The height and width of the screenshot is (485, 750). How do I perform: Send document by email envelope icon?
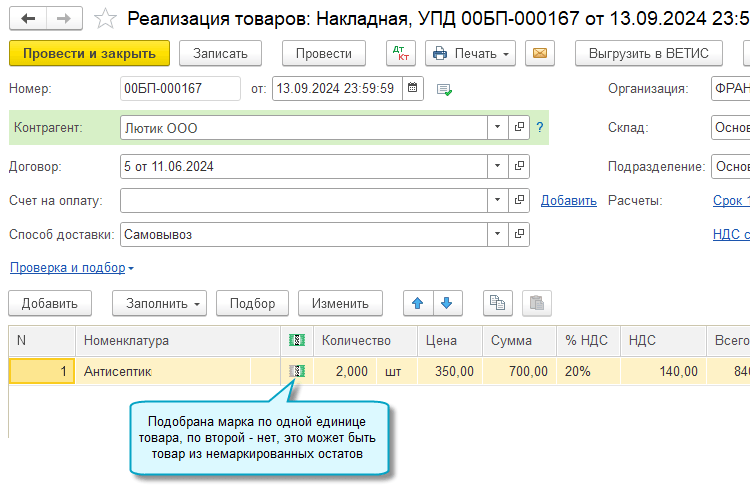click(540, 53)
